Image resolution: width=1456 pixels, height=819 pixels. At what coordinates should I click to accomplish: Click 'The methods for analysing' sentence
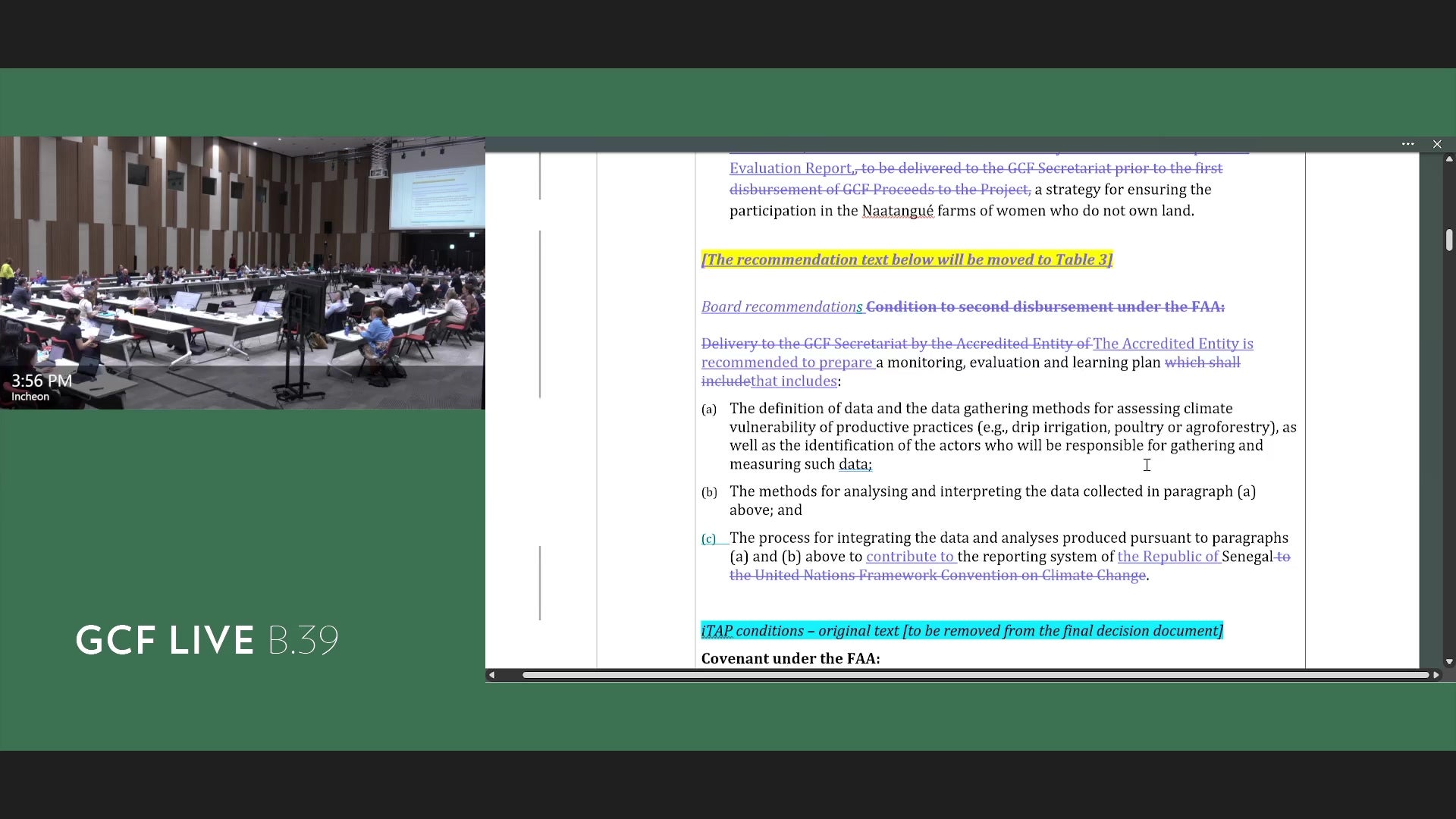click(993, 501)
